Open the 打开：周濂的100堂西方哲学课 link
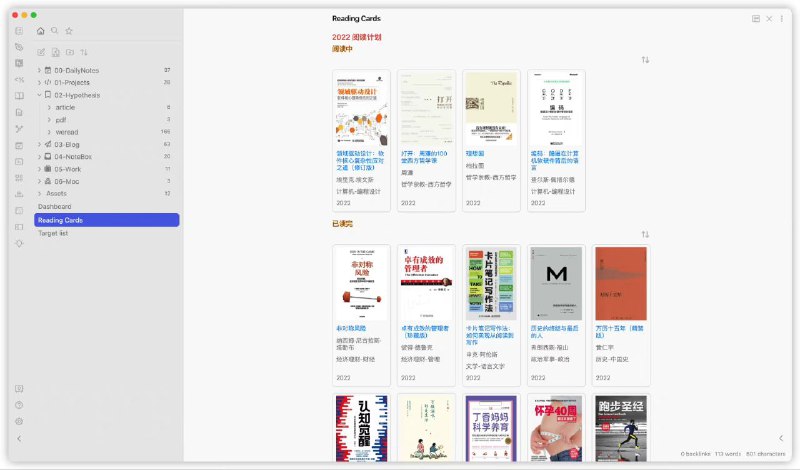Screen dimensions: 800x470 (x=424, y=157)
